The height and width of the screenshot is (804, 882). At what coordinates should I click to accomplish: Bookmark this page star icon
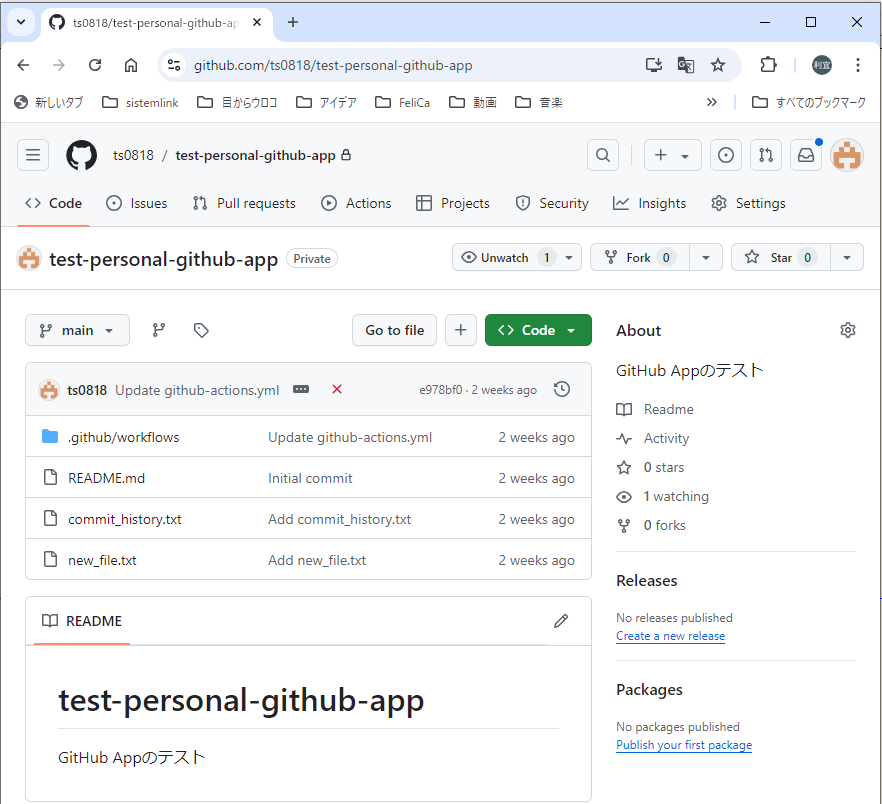tap(718, 65)
